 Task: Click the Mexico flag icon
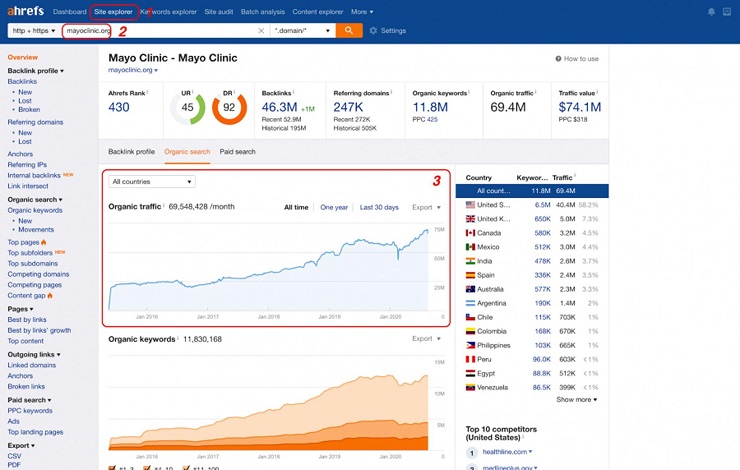point(470,247)
